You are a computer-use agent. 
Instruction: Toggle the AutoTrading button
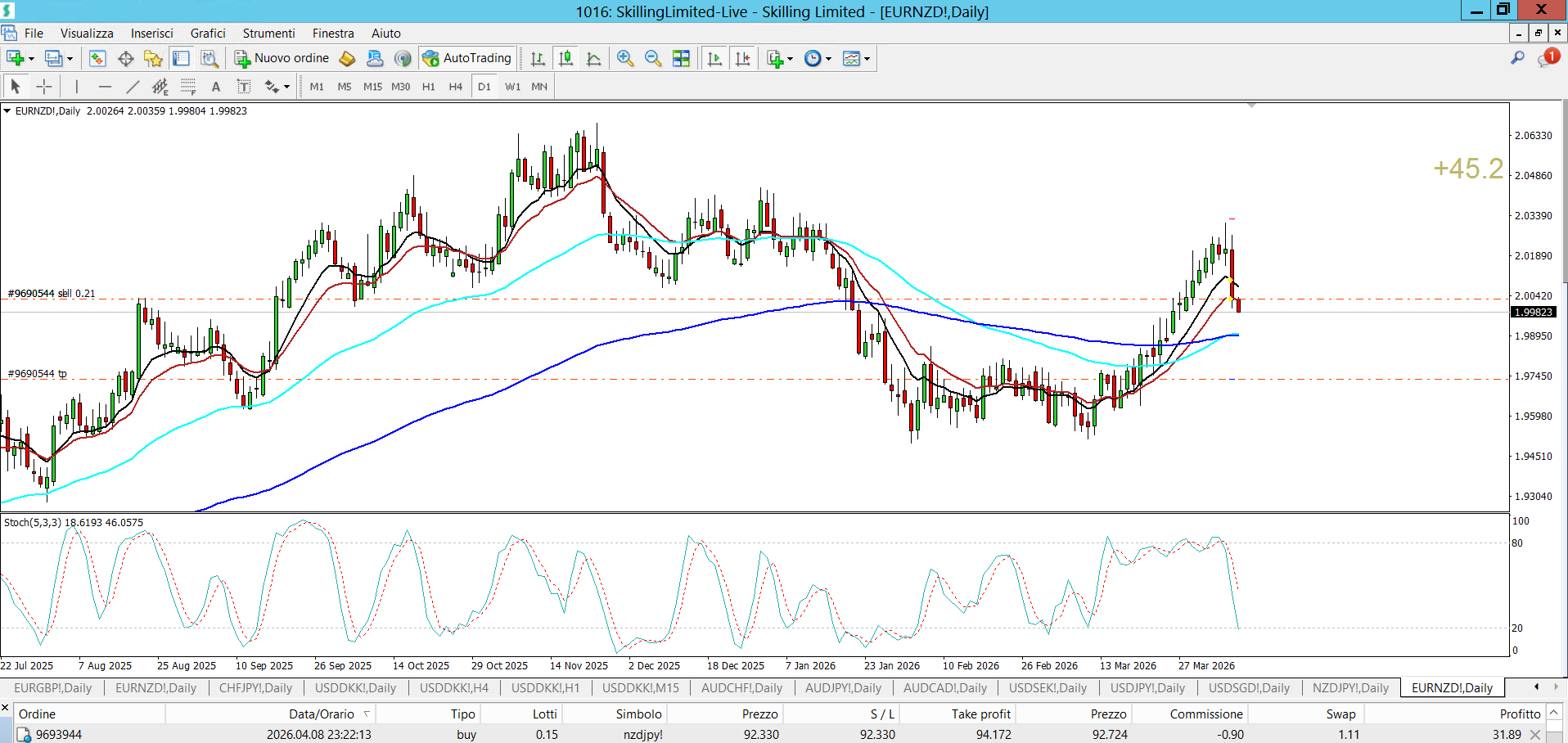point(466,58)
